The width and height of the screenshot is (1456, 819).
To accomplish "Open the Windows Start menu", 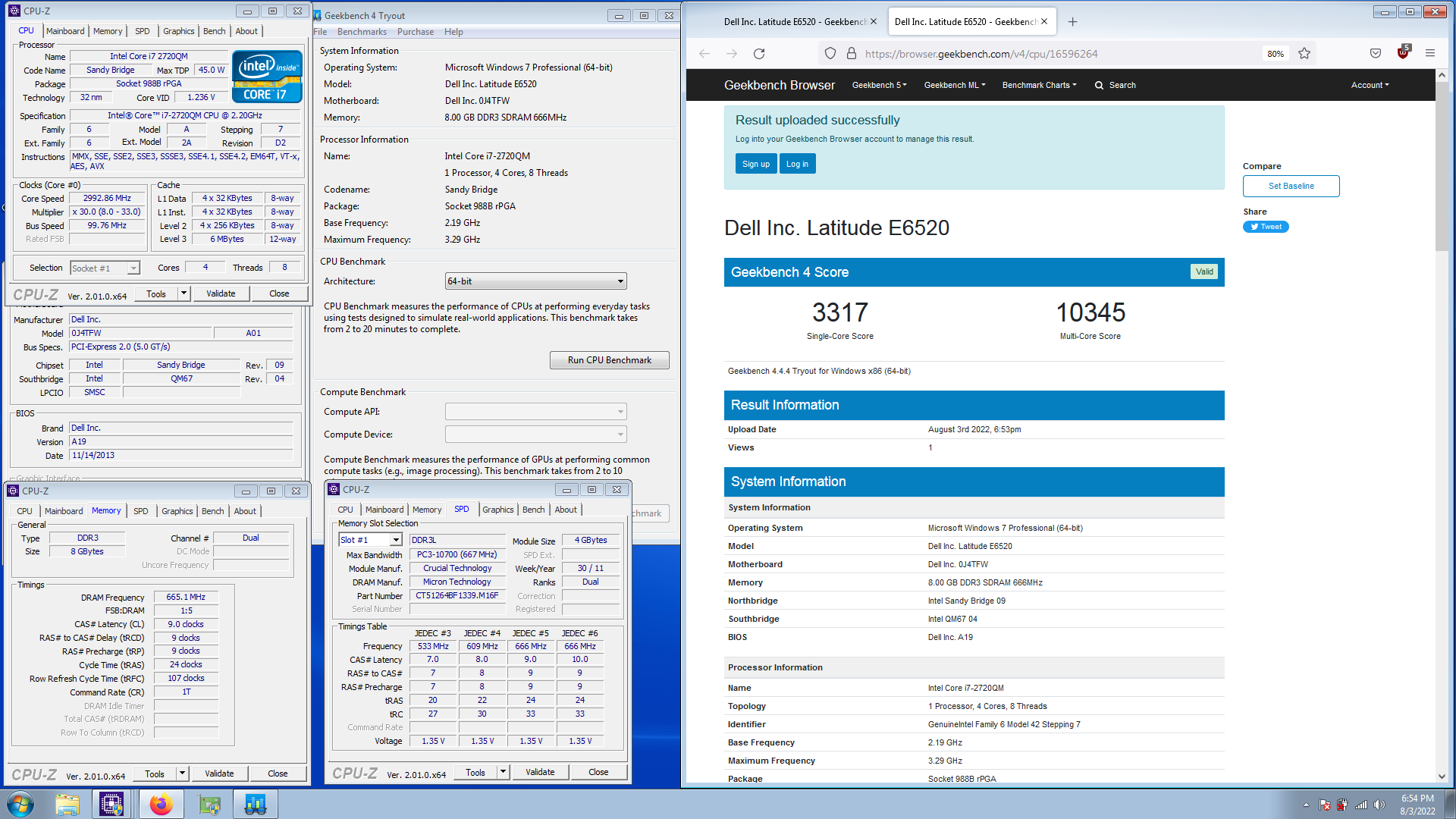I will [x=20, y=804].
